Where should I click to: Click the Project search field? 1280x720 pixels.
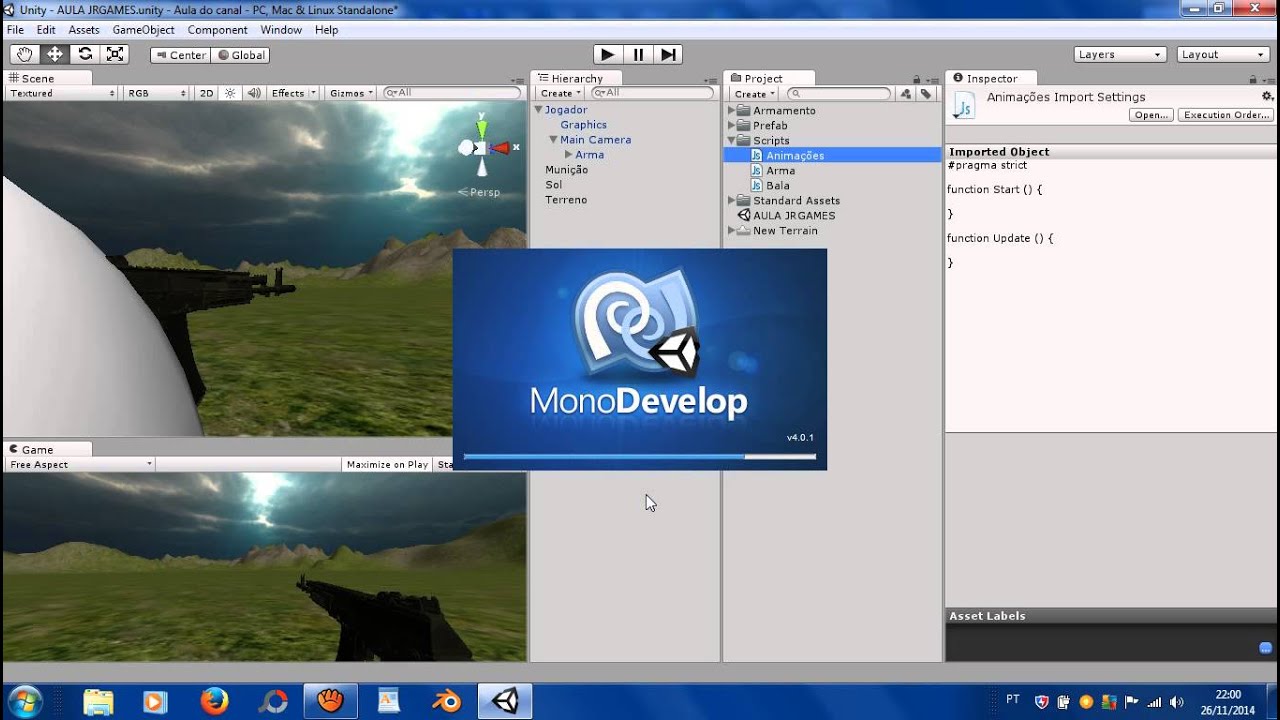click(x=838, y=94)
